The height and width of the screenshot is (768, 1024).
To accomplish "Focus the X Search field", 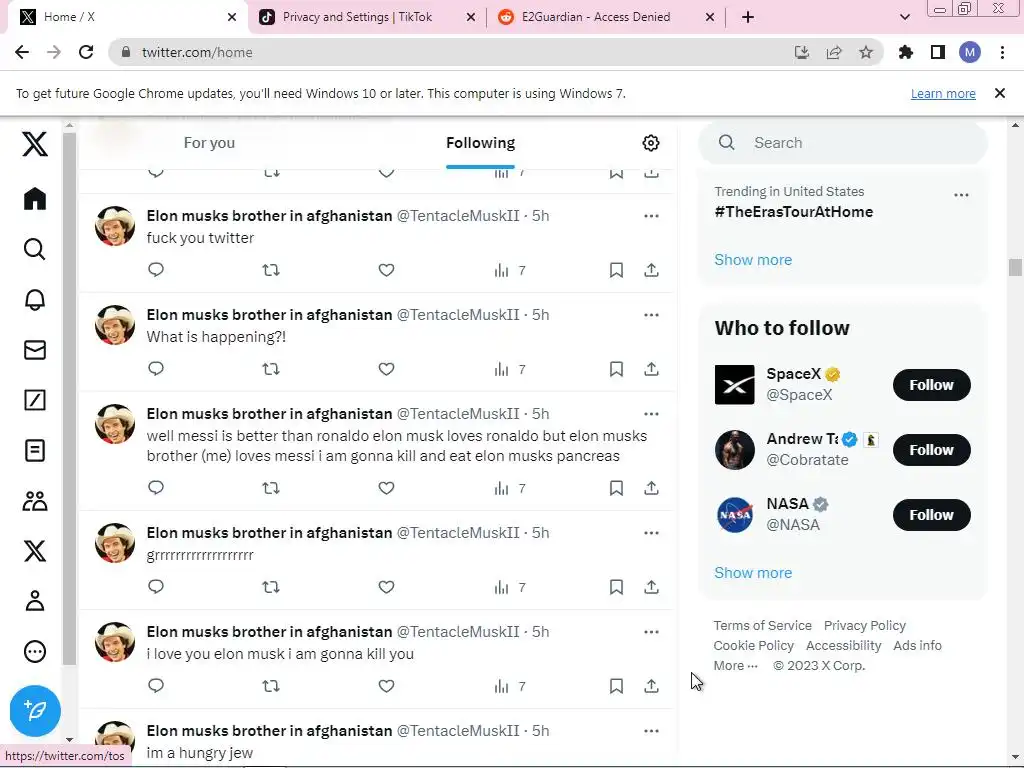I will tap(842, 142).
